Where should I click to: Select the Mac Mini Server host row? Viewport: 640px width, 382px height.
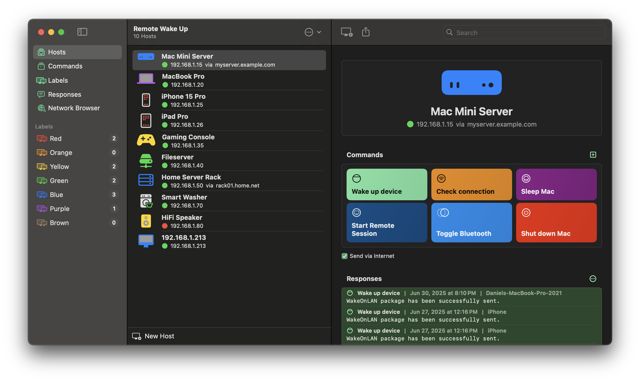click(229, 60)
